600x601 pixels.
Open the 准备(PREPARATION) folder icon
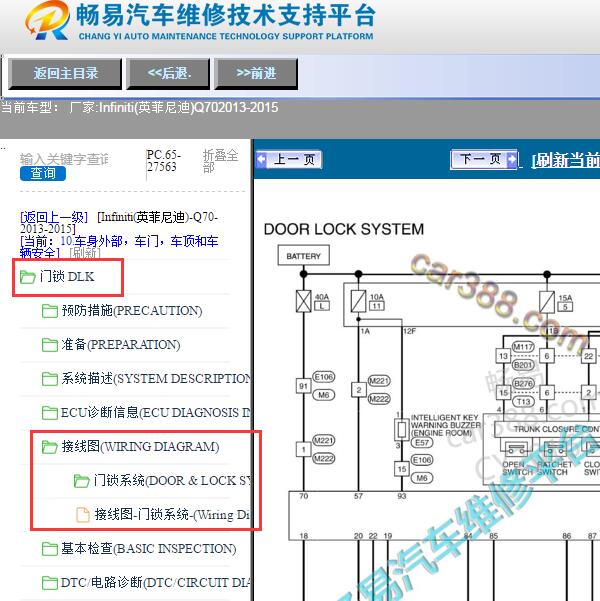(x=50, y=345)
